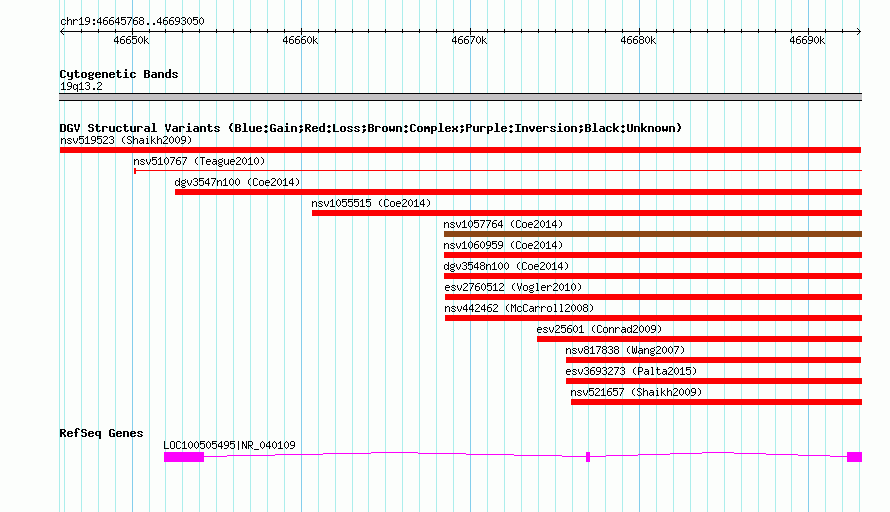Open nsv1060959 (Coe2014) label
This screenshot has width=890, height=512.
[503, 245]
